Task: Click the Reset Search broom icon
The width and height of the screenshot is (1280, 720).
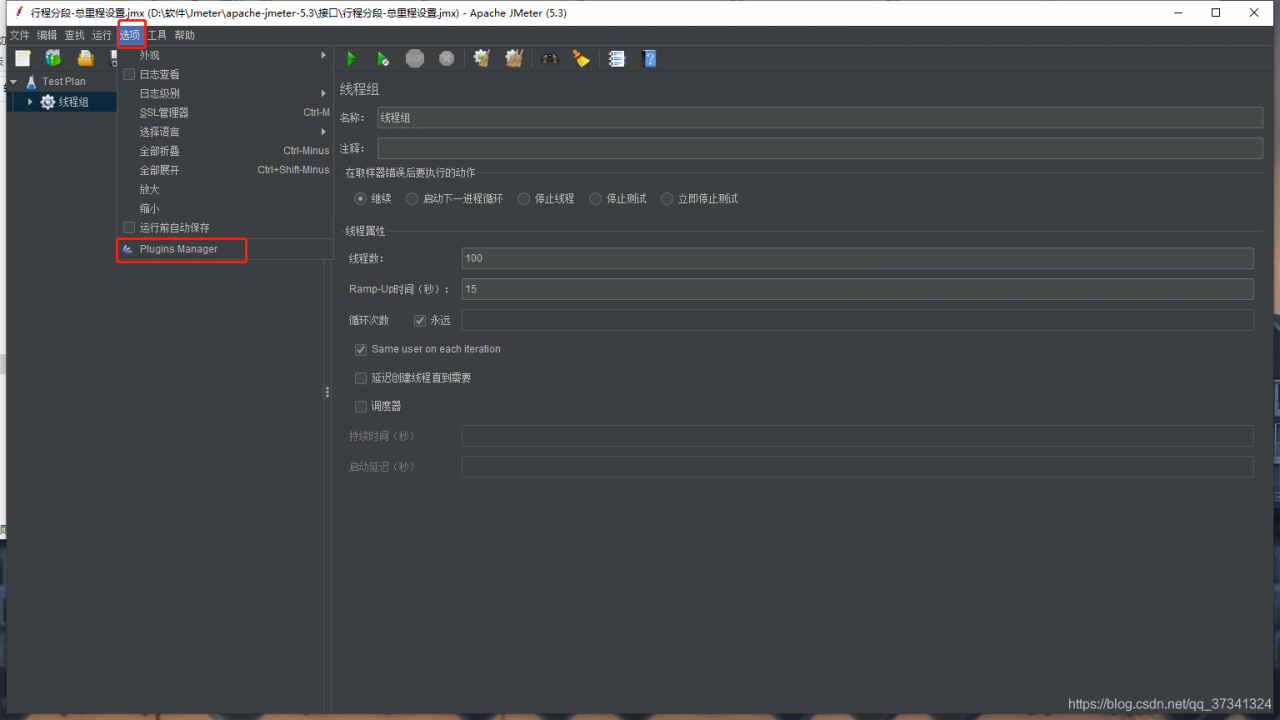Action: (x=581, y=59)
